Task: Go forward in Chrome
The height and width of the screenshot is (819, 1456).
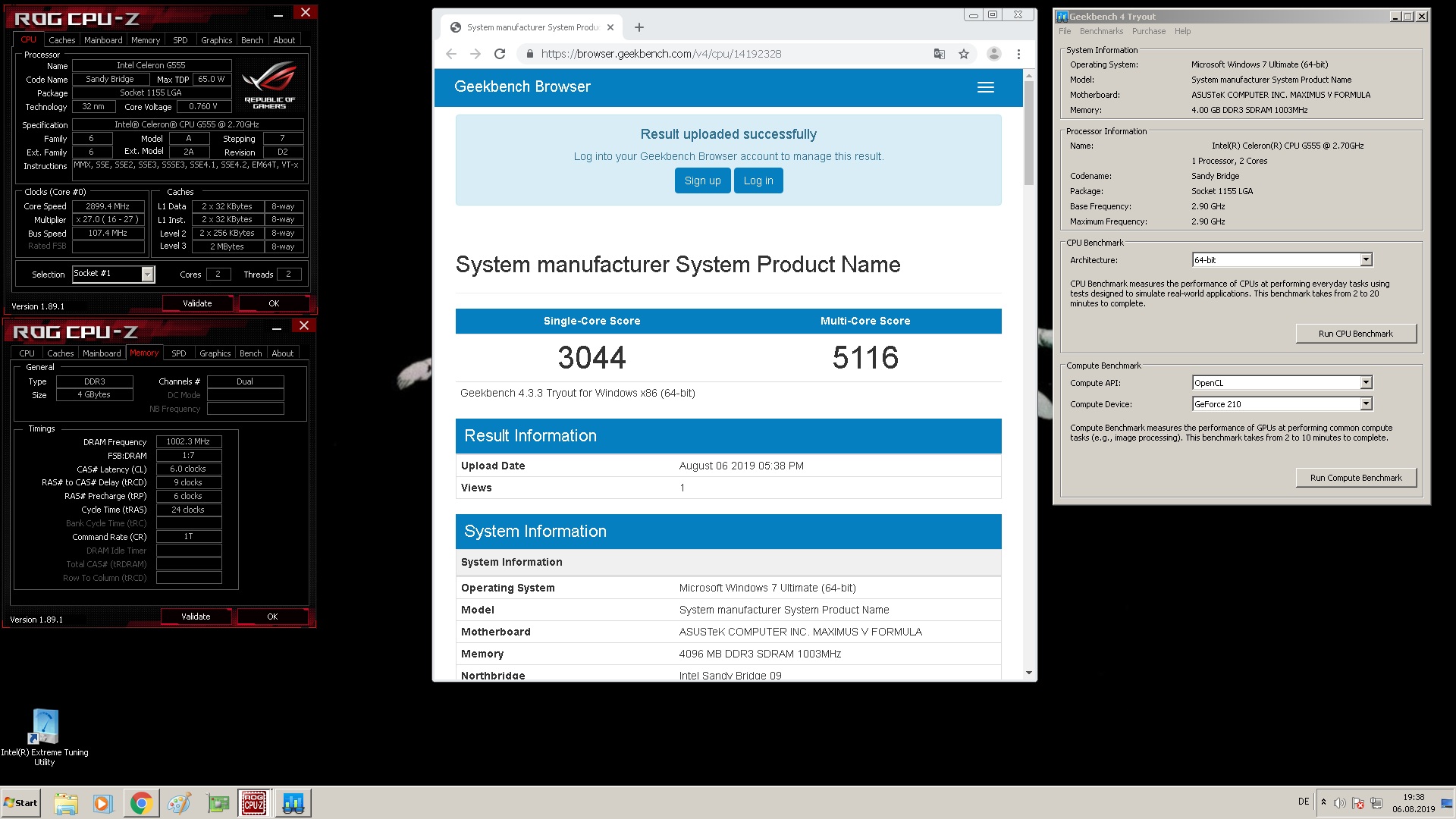Action: pos(475,54)
